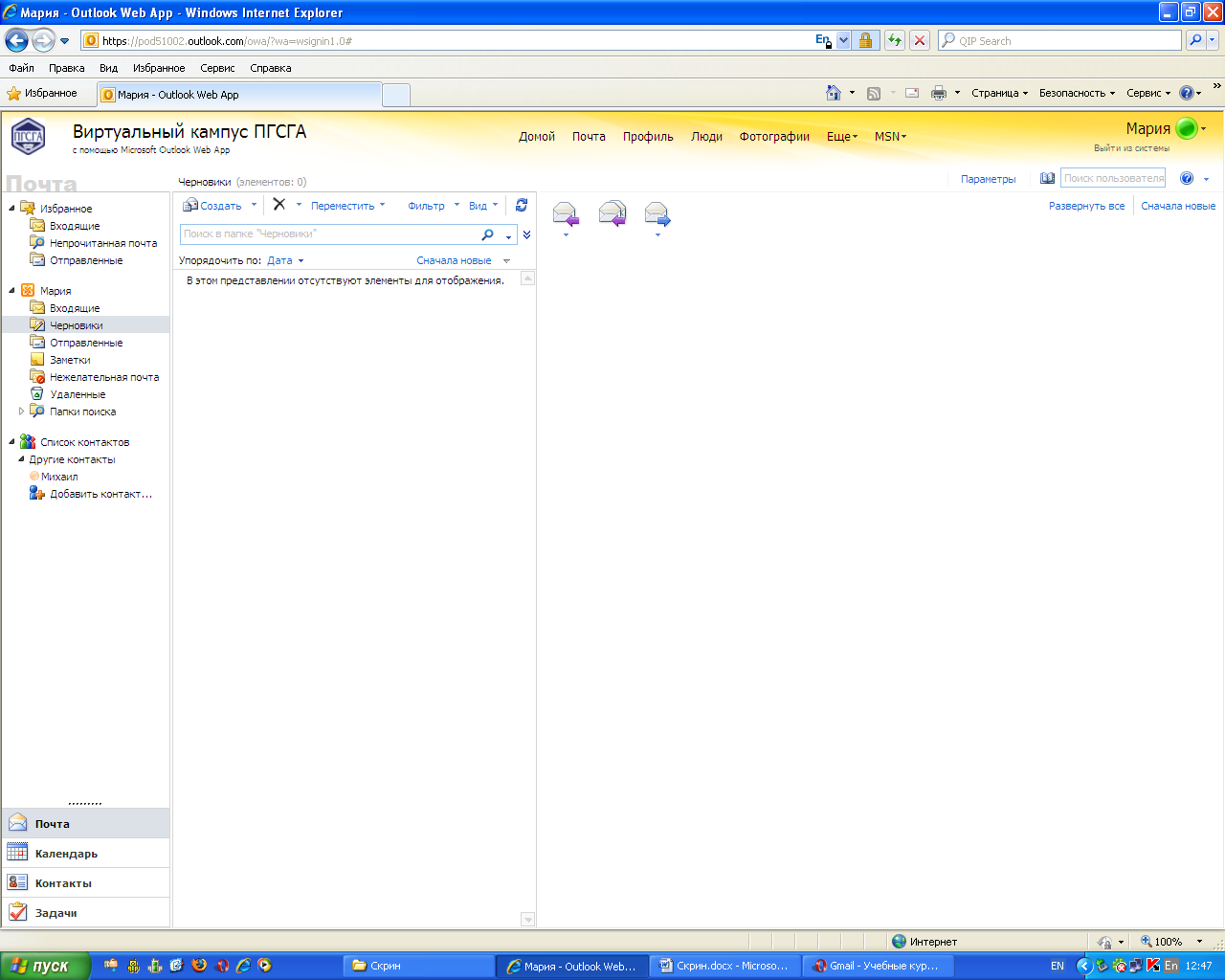Click the Mail section in navigation pane

[86, 823]
